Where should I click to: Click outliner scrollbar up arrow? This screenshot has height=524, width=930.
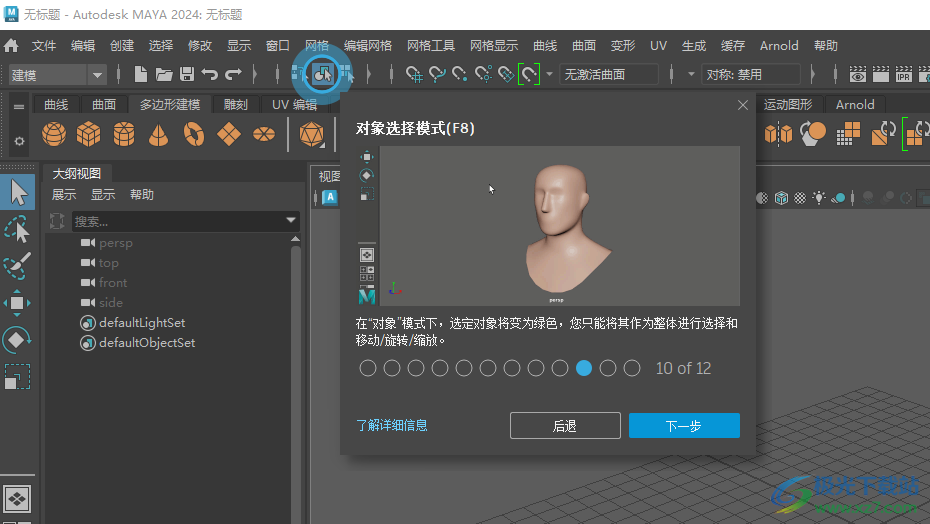point(295,239)
